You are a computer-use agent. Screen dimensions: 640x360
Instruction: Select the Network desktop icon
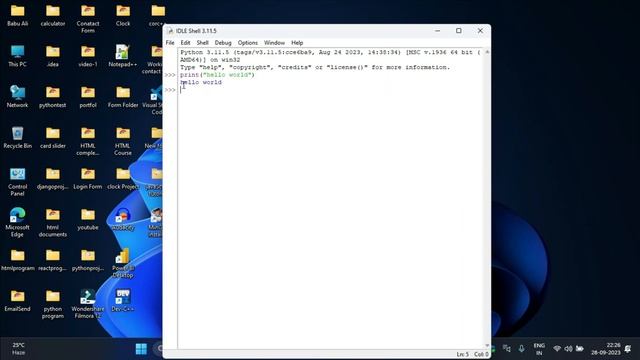click(18, 97)
